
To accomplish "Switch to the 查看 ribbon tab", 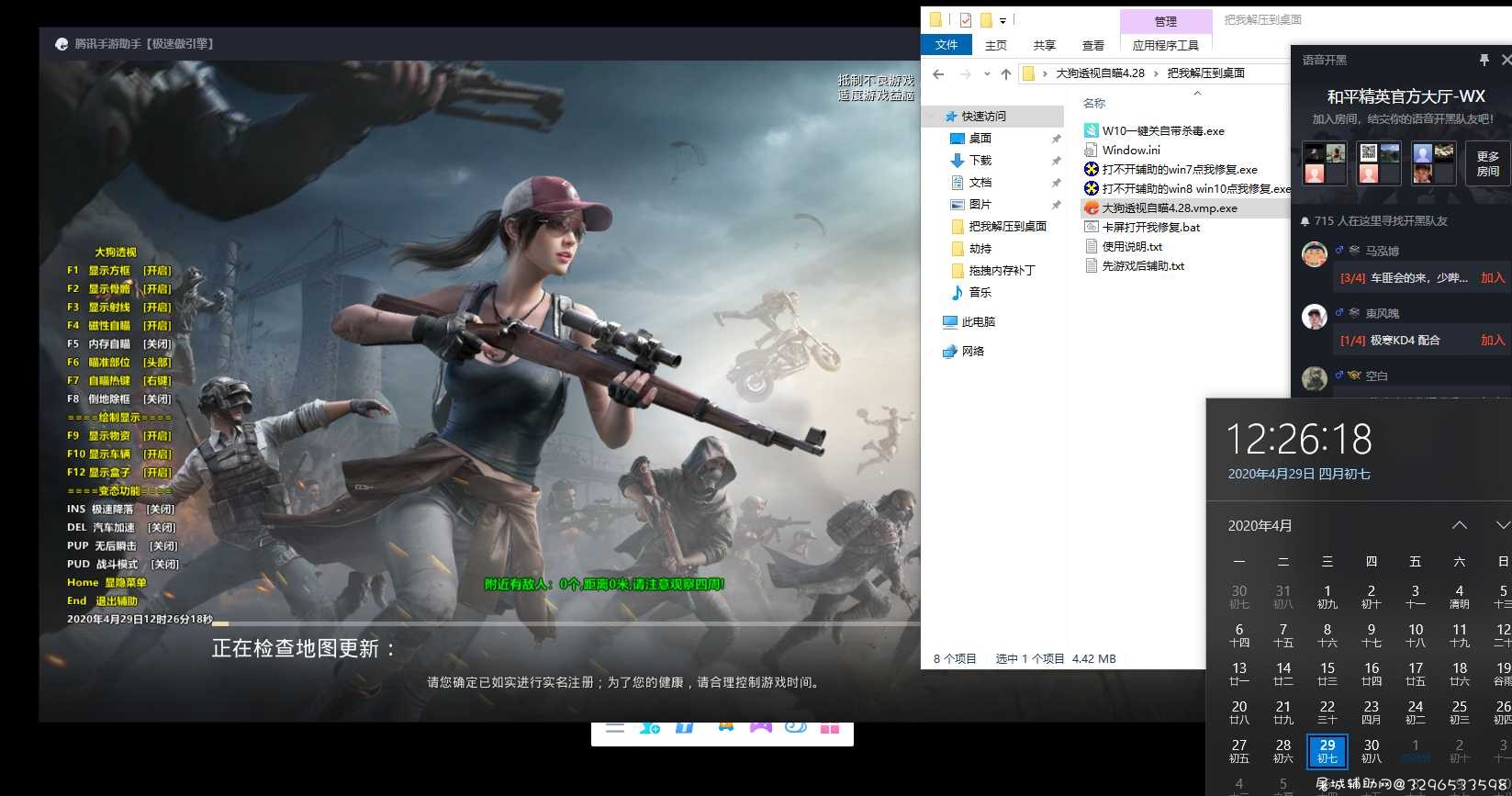I will click(x=1093, y=45).
